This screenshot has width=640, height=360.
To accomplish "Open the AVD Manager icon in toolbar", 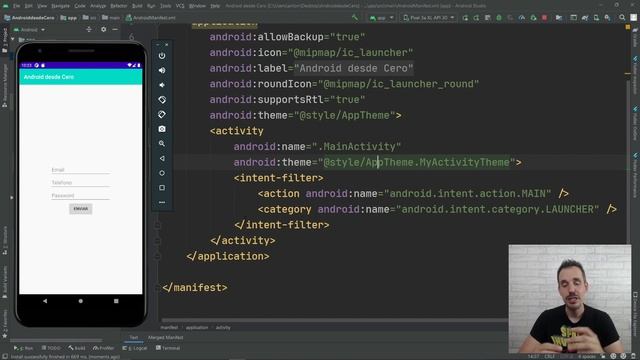I will [x=596, y=18].
